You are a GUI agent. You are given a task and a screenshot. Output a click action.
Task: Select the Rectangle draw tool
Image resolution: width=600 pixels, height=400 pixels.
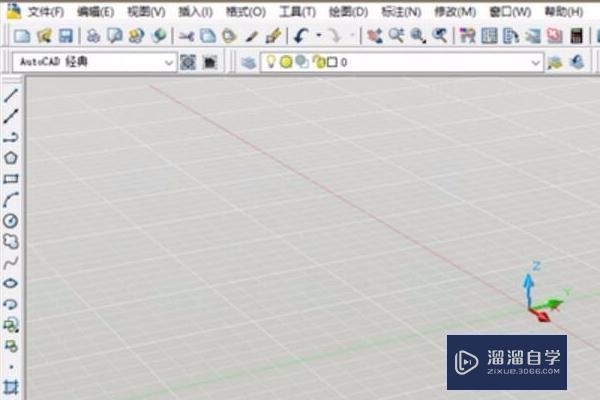[x=11, y=179]
